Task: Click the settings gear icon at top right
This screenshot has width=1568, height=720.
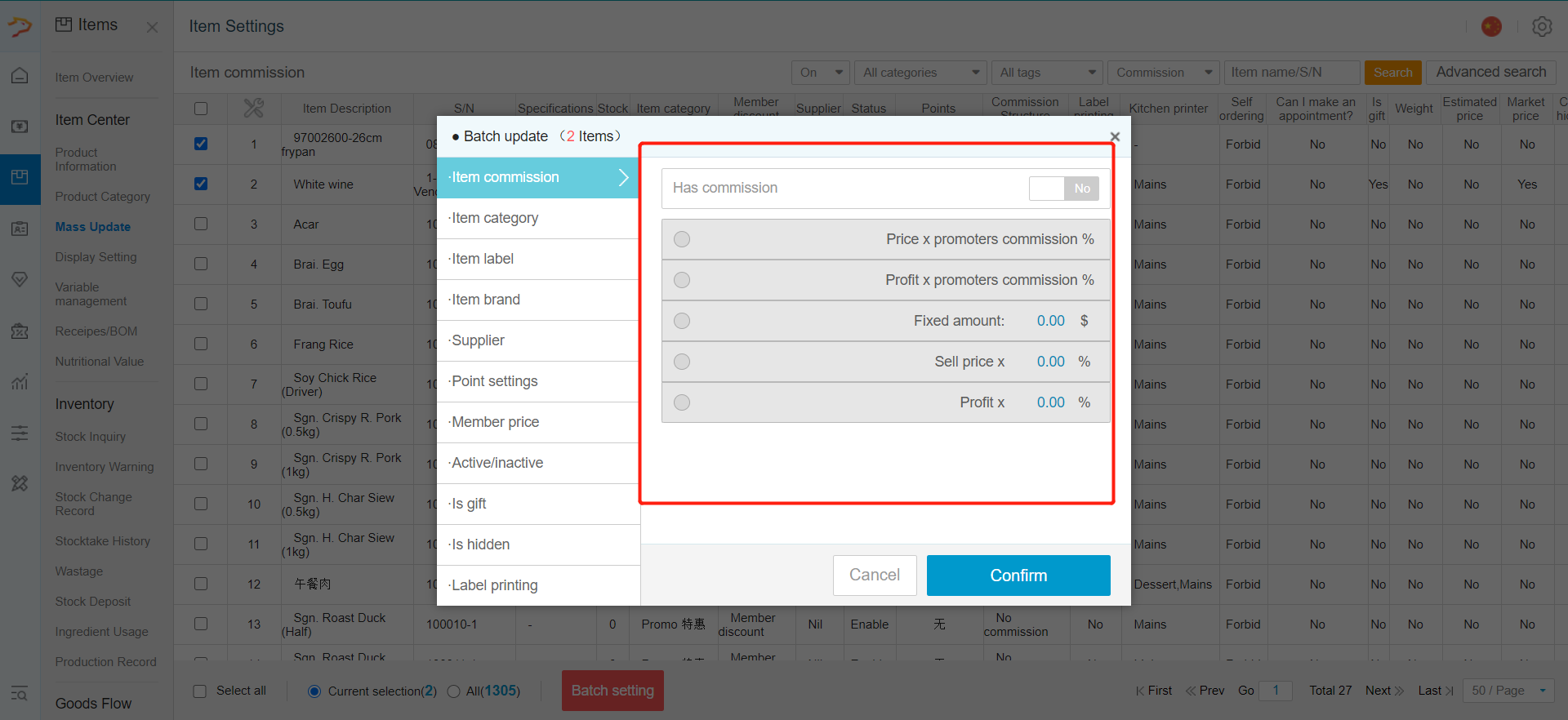Action: (1542, 26)
